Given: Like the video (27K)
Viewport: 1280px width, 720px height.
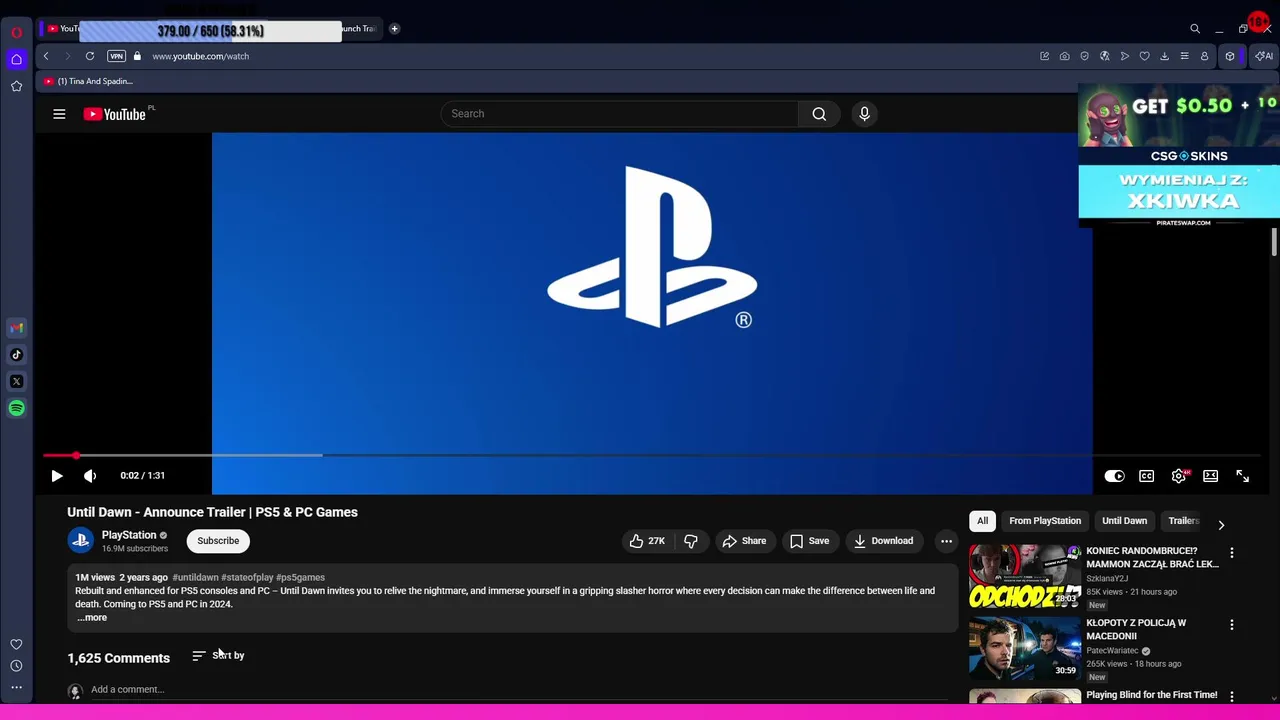Looking at the screenshot, I should (647, 541).
